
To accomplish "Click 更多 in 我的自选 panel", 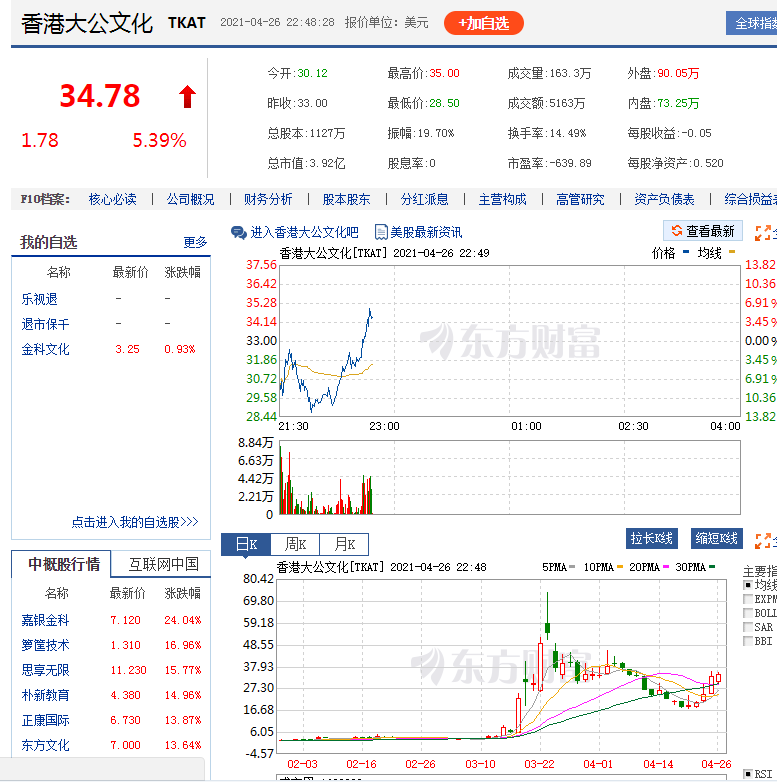I will [x=195, y=242].
